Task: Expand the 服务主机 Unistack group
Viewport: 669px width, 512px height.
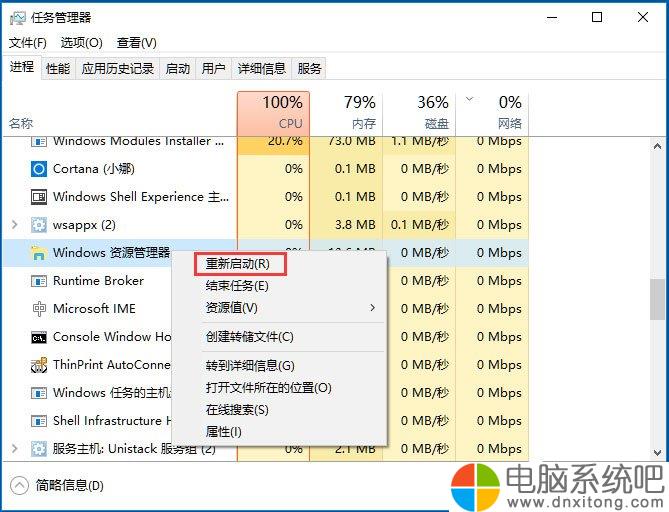Action: point(15,448)
